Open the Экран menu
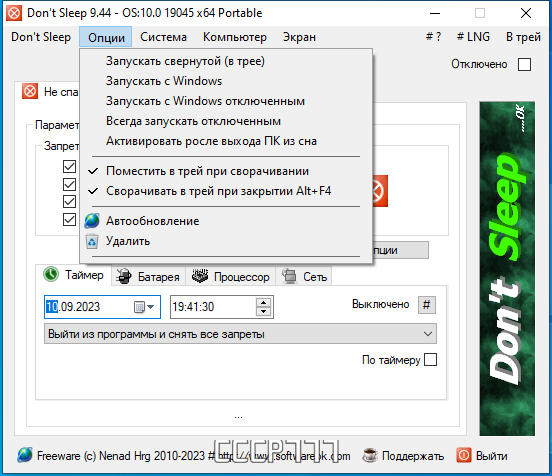 point(299,37)
